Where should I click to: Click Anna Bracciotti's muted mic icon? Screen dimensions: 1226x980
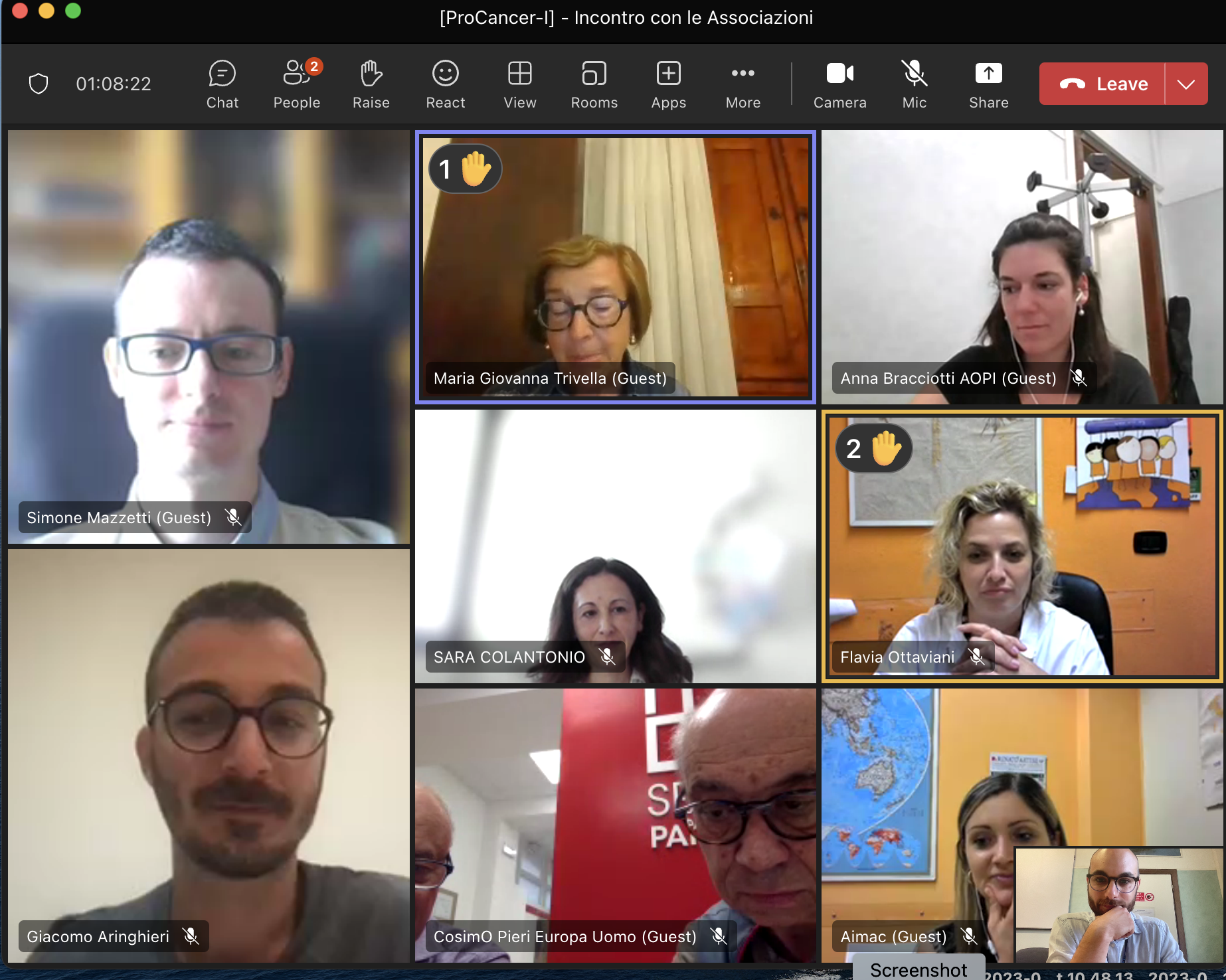(x=1079, y=378)
